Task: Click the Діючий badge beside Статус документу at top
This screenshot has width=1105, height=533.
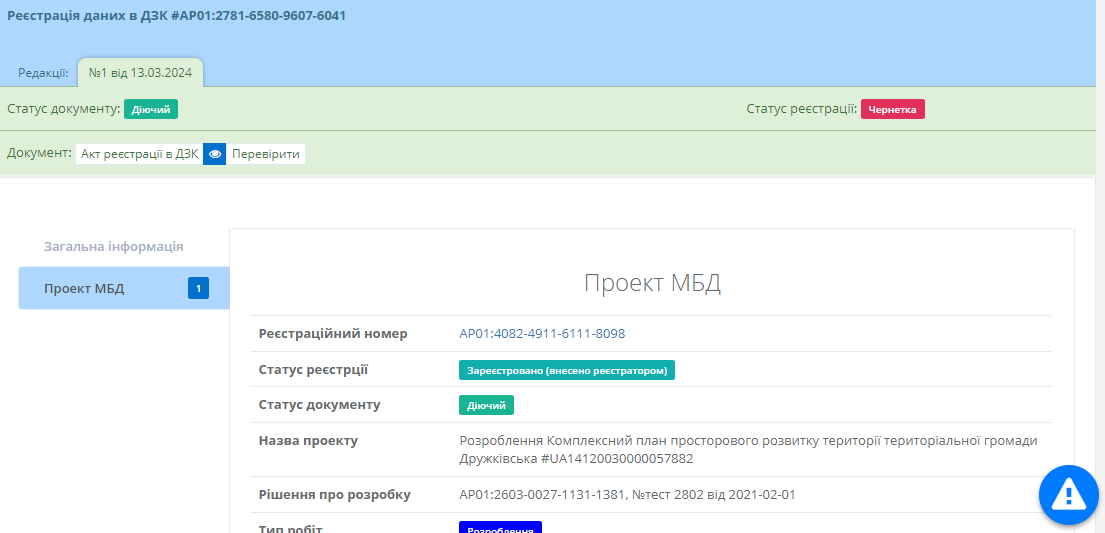Action: click(151, 109)
